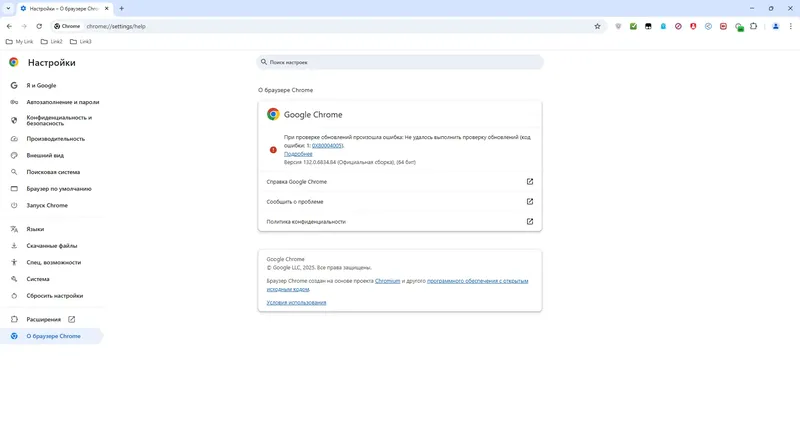Viewport: 800px width, 433px height.
Task: Click Справка Google Chrome row
Action: (400, 182)
